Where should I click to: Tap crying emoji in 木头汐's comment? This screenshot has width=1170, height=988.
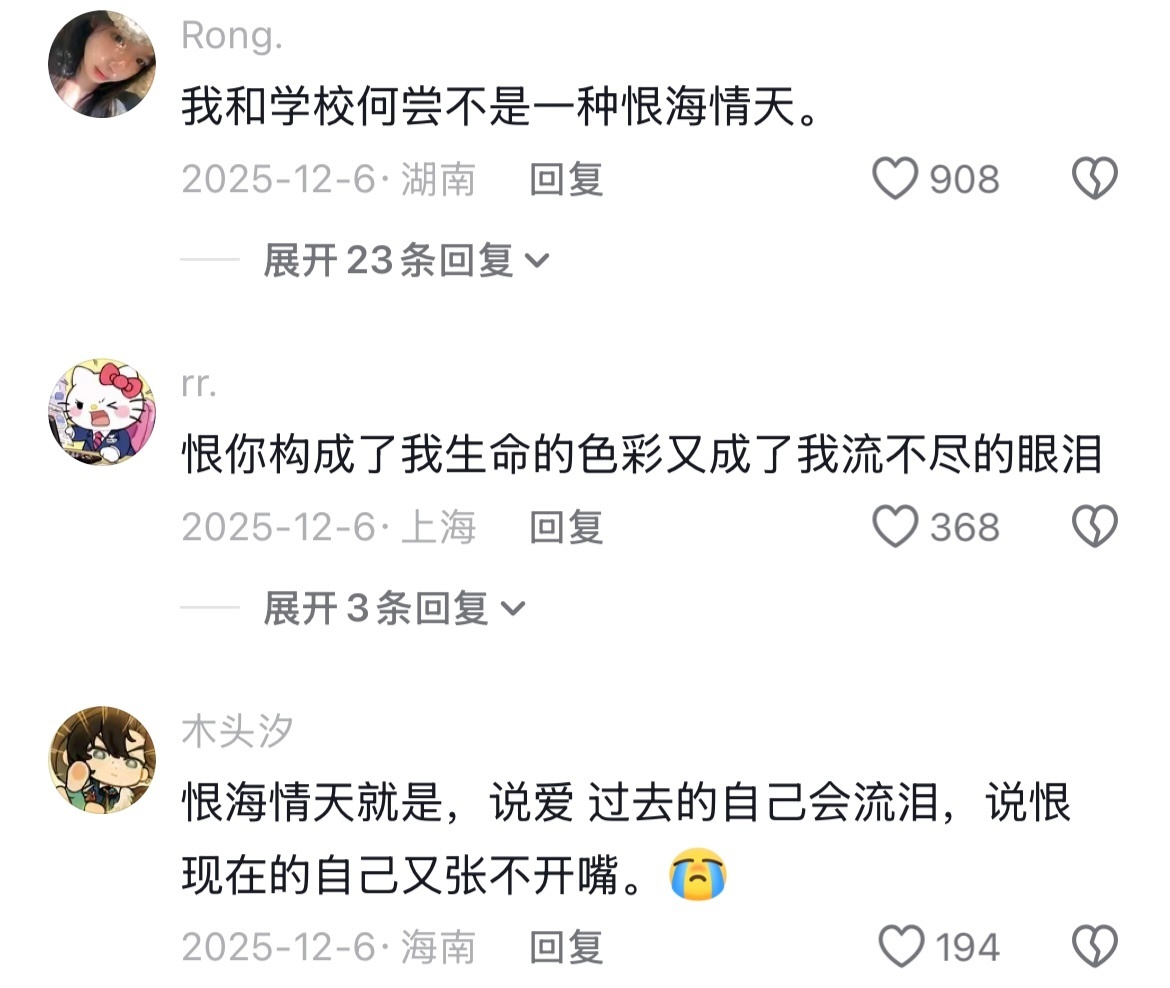(698, 874)
